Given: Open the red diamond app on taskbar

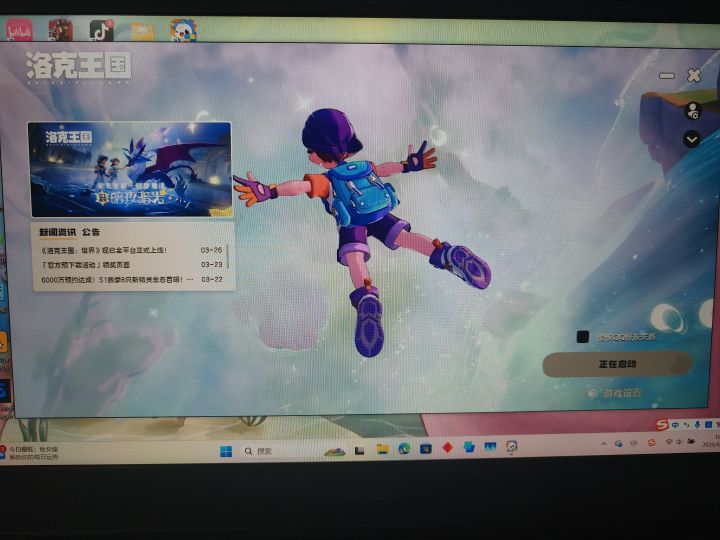Looking at the screenshot, I should tap(448, 448).
